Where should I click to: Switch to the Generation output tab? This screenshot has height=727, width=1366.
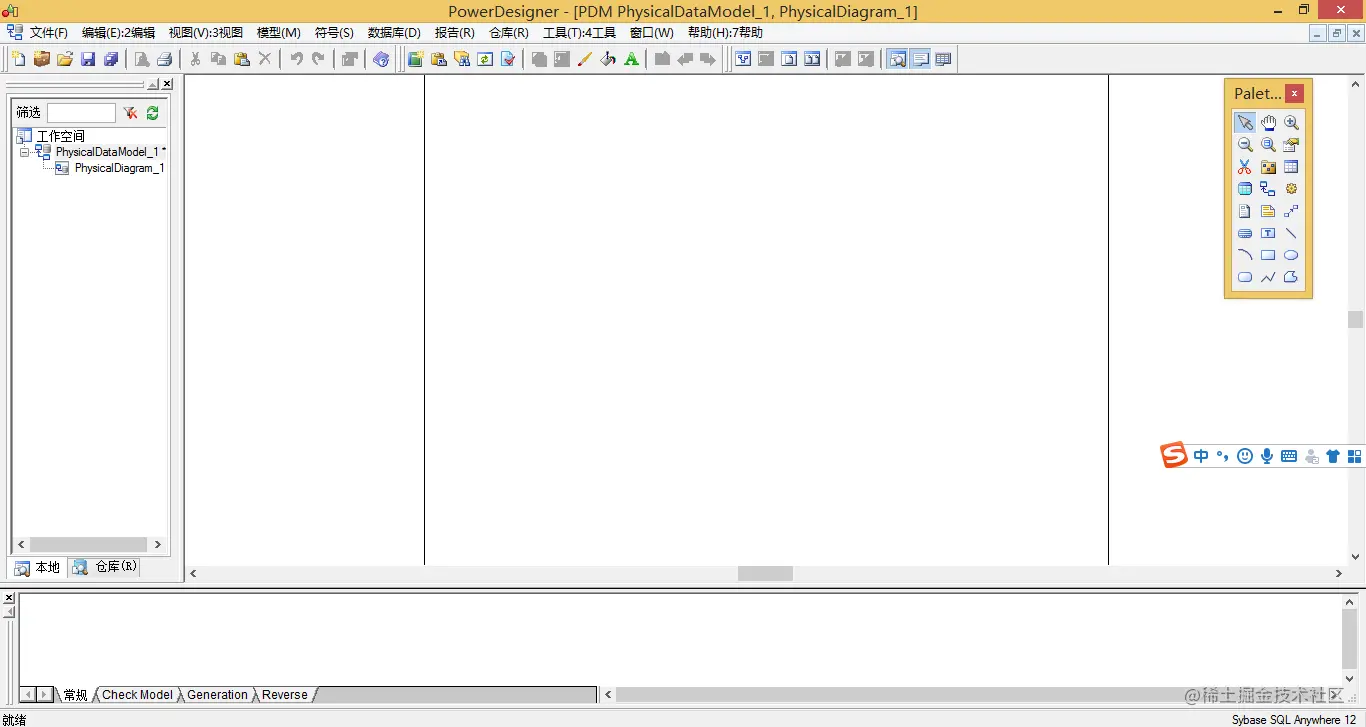217,695
